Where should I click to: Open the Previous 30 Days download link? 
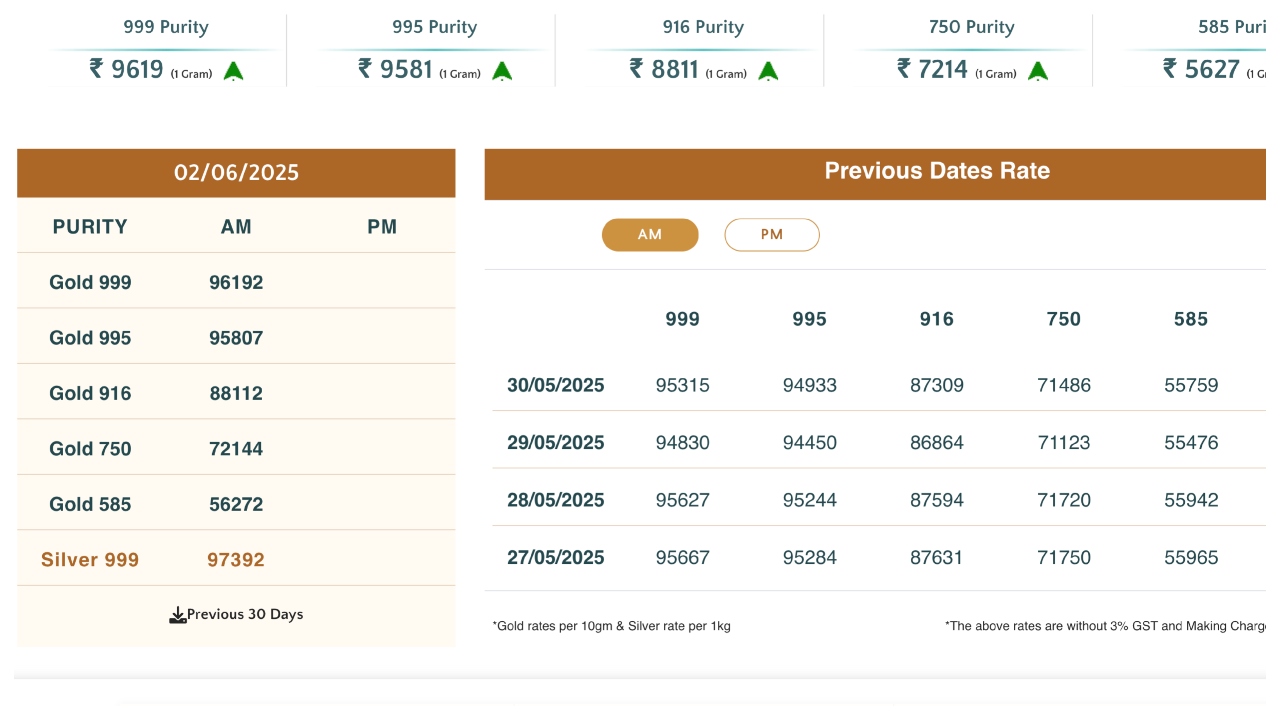tap(245, 615)
